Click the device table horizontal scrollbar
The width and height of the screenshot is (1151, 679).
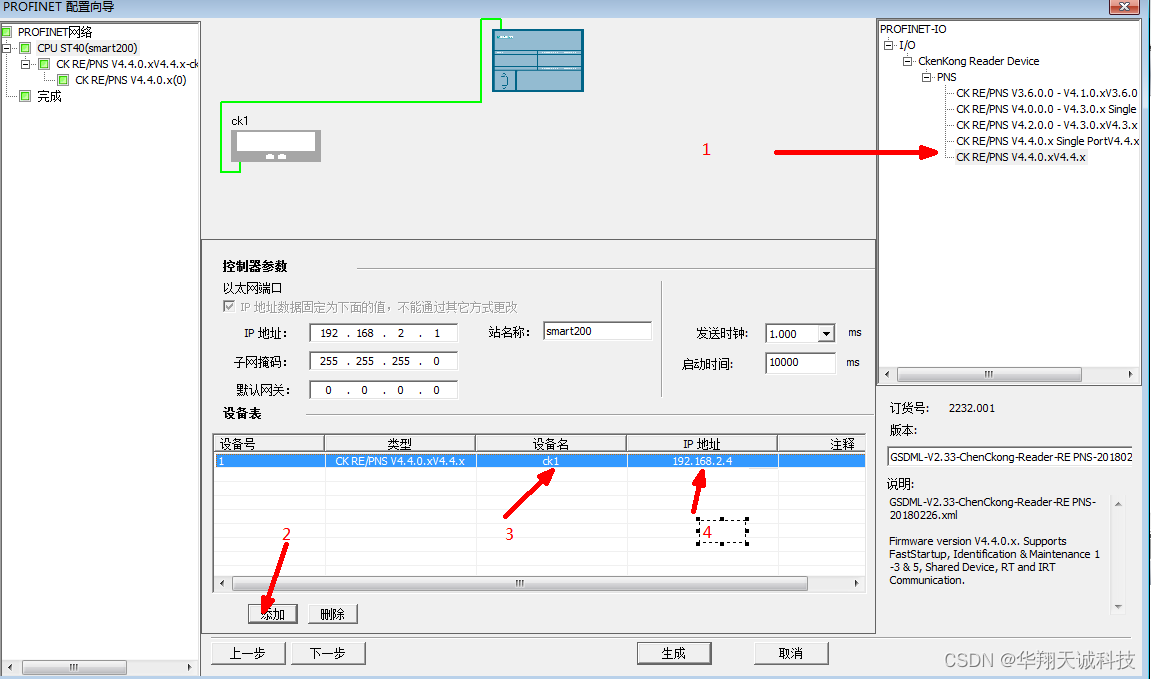click(520, 584)
